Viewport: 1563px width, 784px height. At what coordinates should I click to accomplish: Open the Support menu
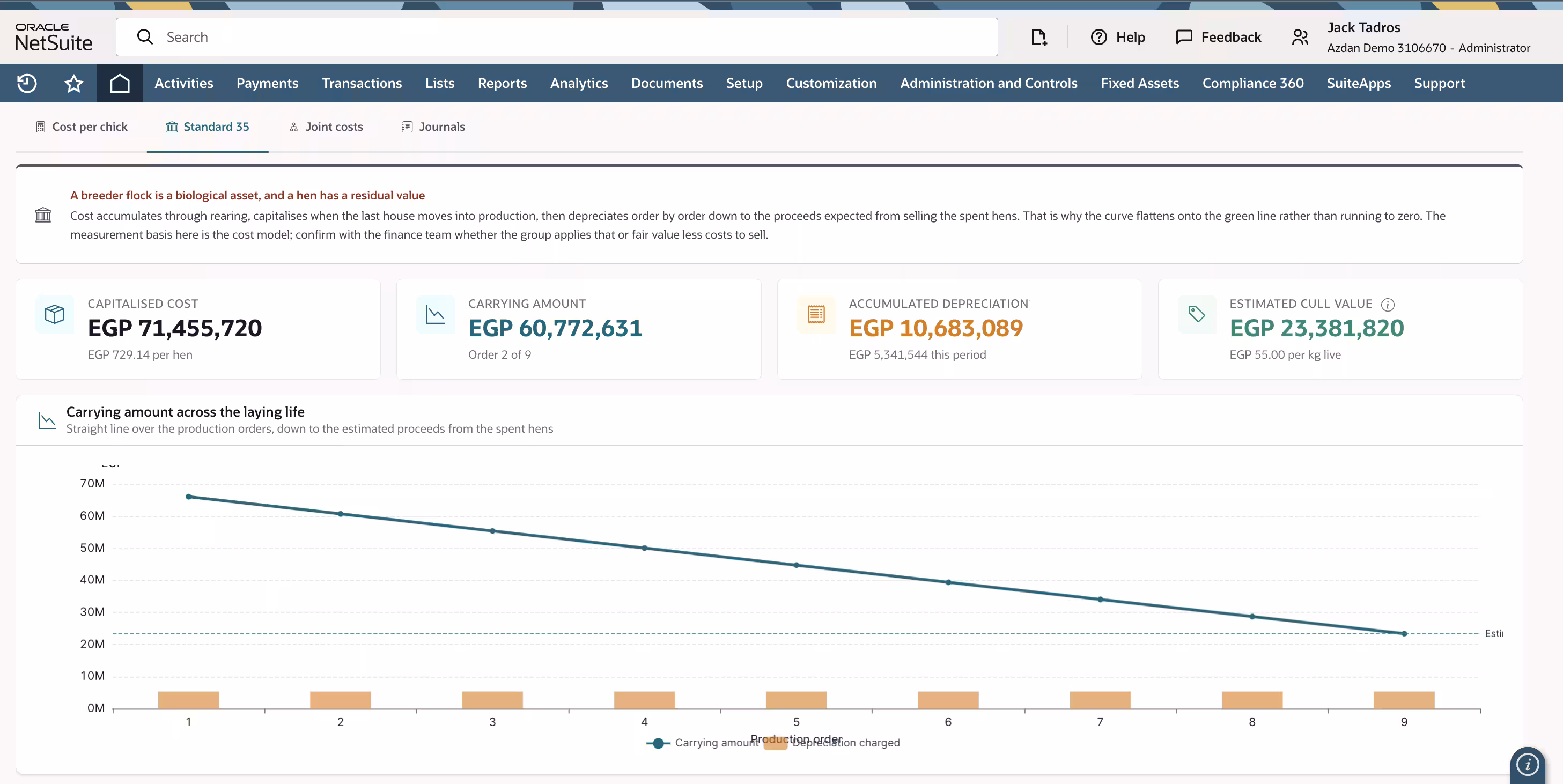(x=1439, y=83)
